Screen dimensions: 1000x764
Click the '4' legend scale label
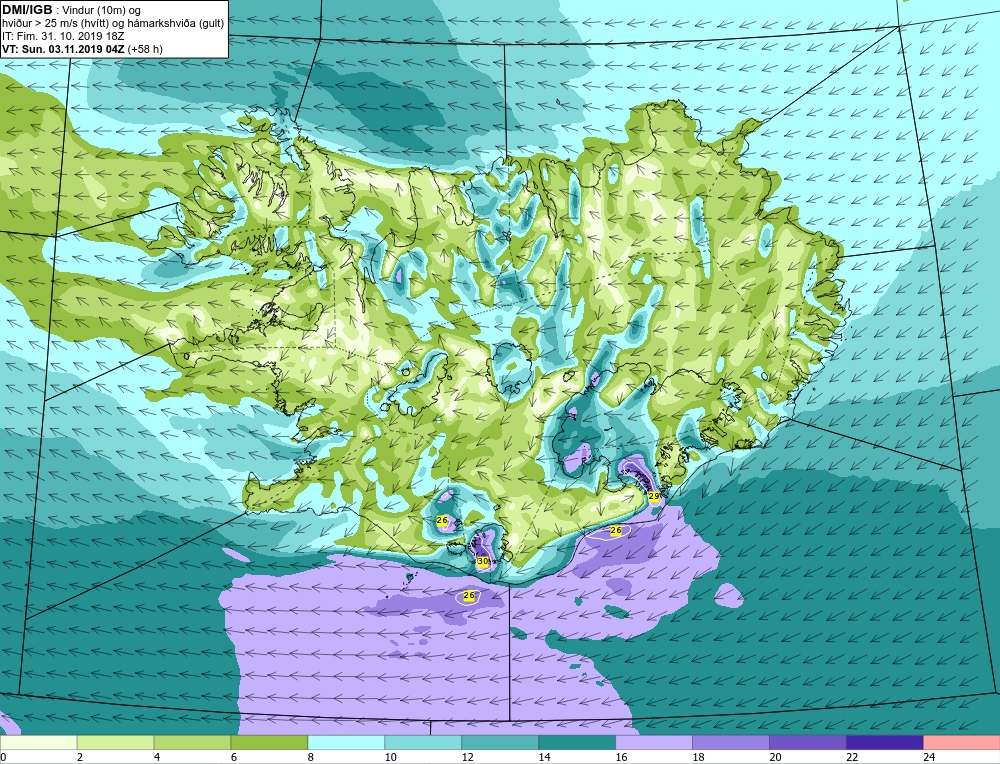(x=158, y=757)
